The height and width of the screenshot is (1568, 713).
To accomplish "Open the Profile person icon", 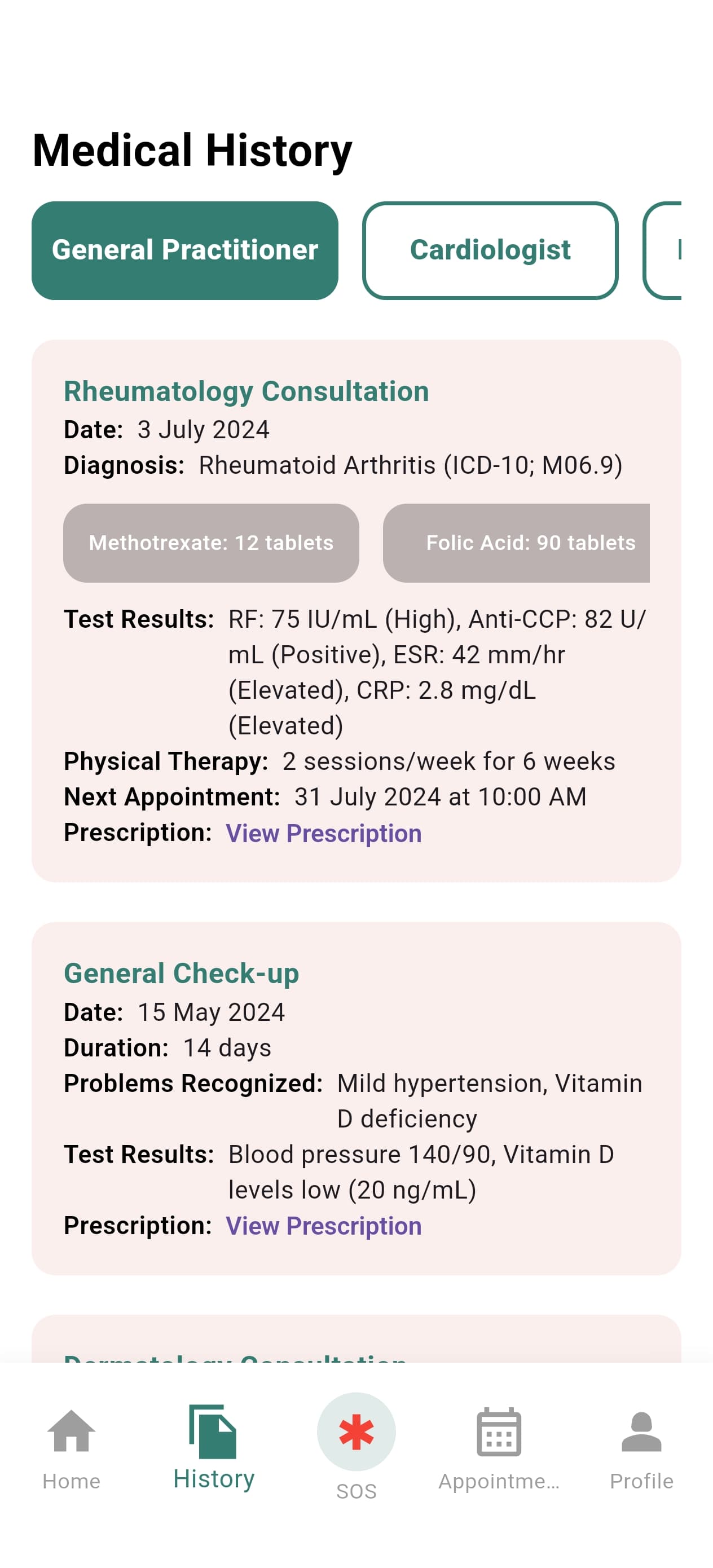I will tap(641, 1431).
